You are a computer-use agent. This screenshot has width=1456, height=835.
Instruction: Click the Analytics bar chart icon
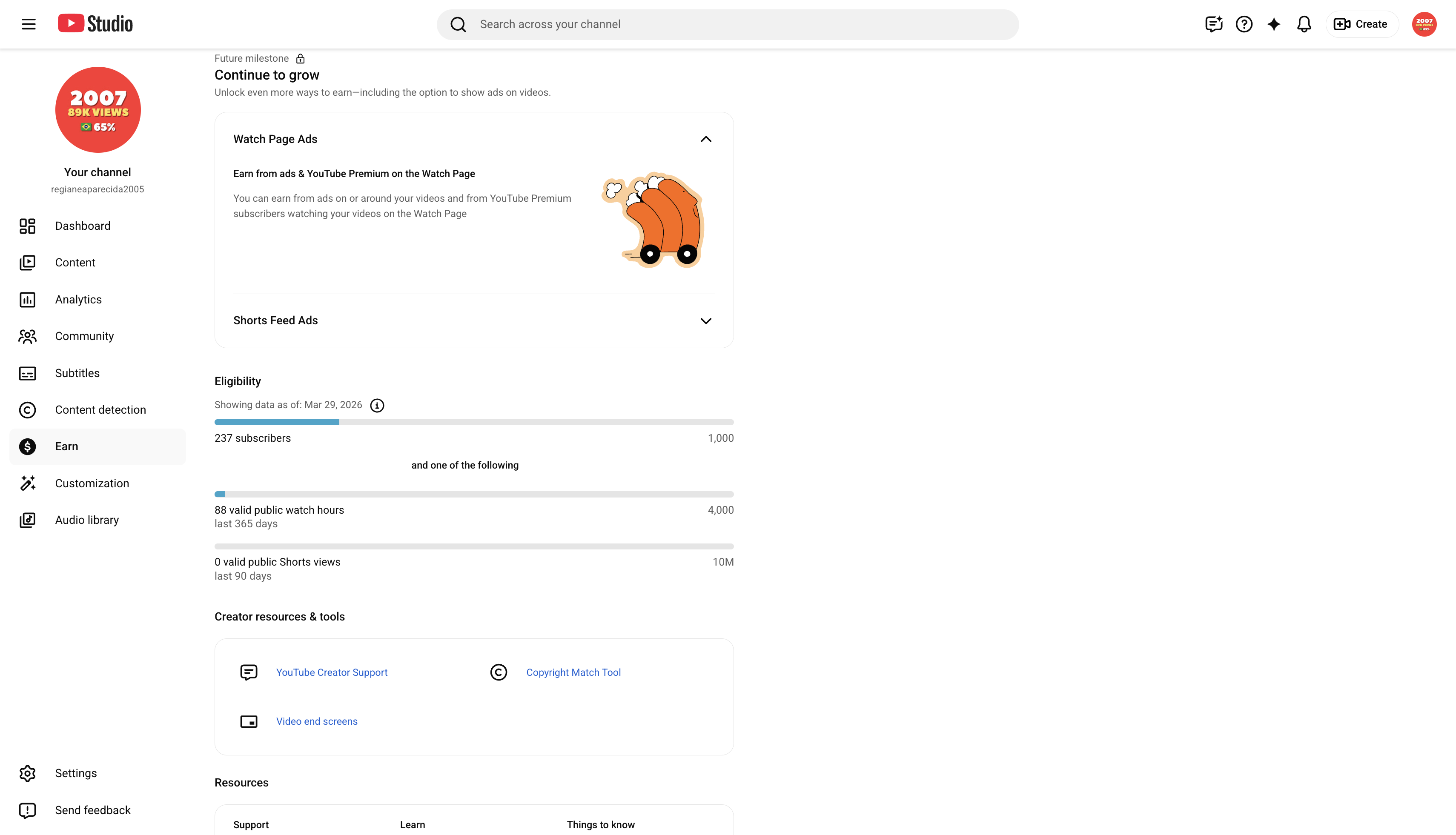pyautogui.click(x=28, y=299)
